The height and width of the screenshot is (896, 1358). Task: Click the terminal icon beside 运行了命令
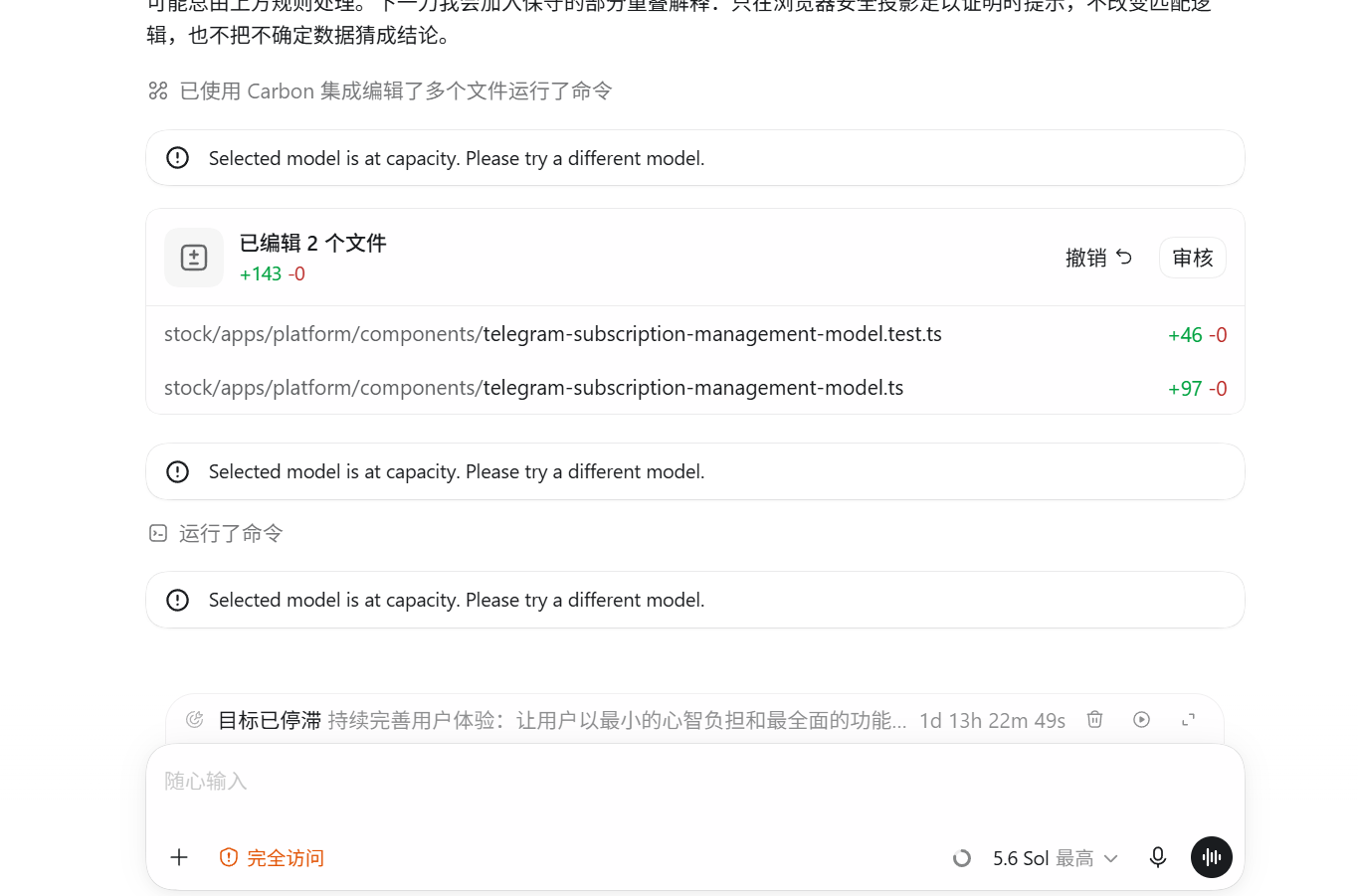pos(158,533)
